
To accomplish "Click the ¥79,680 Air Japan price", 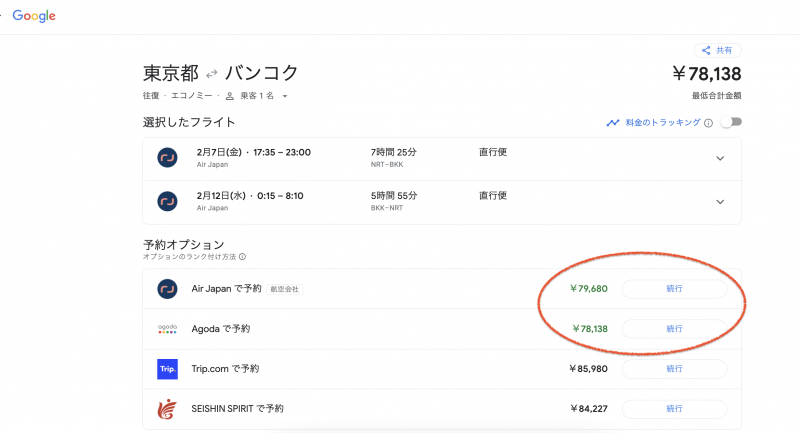I will click(x=588, y=289).
